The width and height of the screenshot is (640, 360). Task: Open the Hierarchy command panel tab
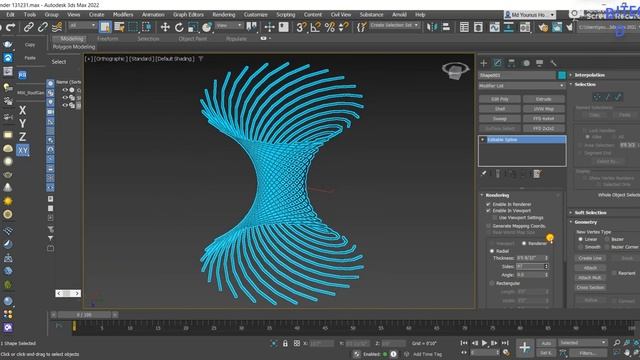[x=511, y=63]
